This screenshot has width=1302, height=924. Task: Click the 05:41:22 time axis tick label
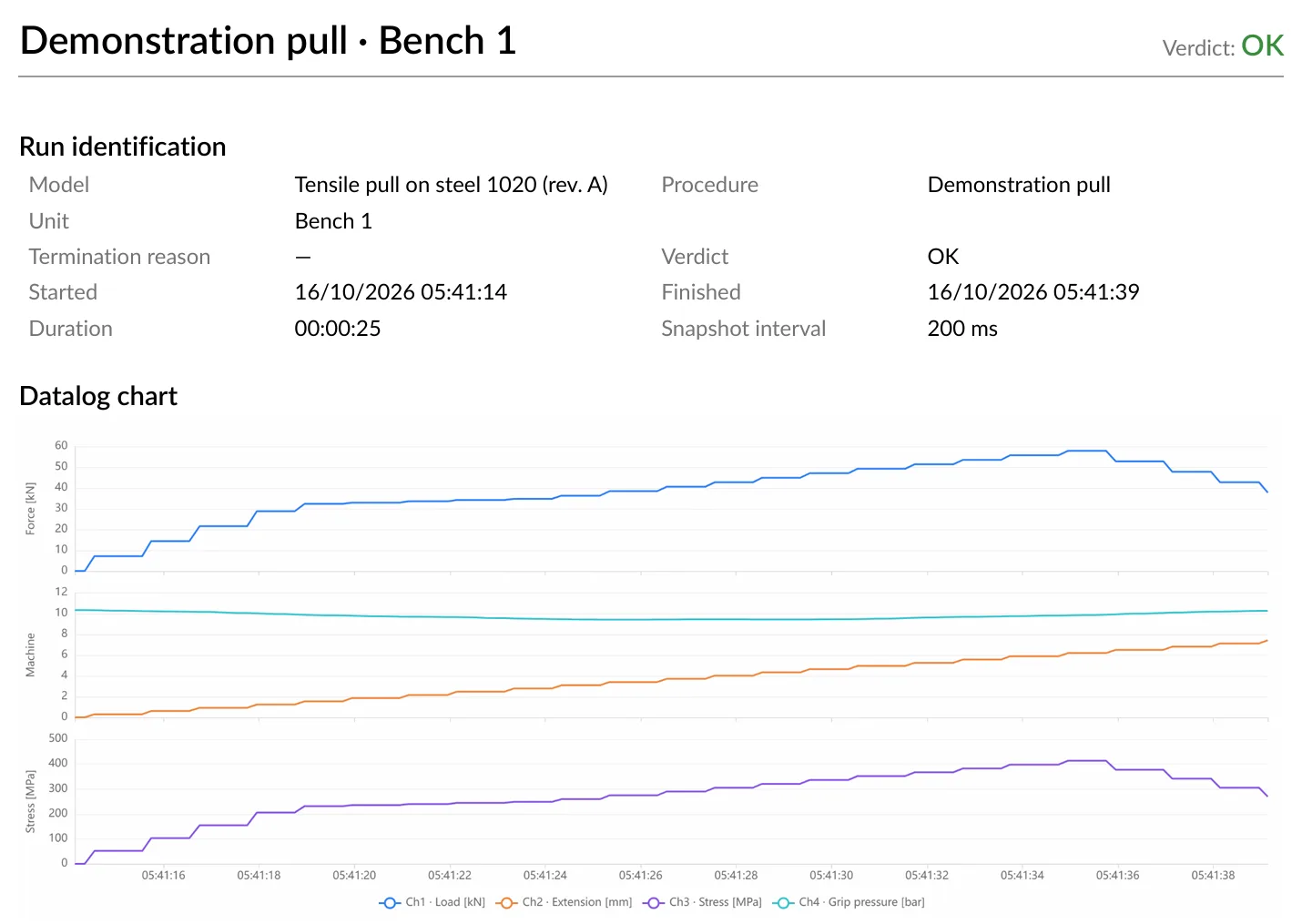450,876
